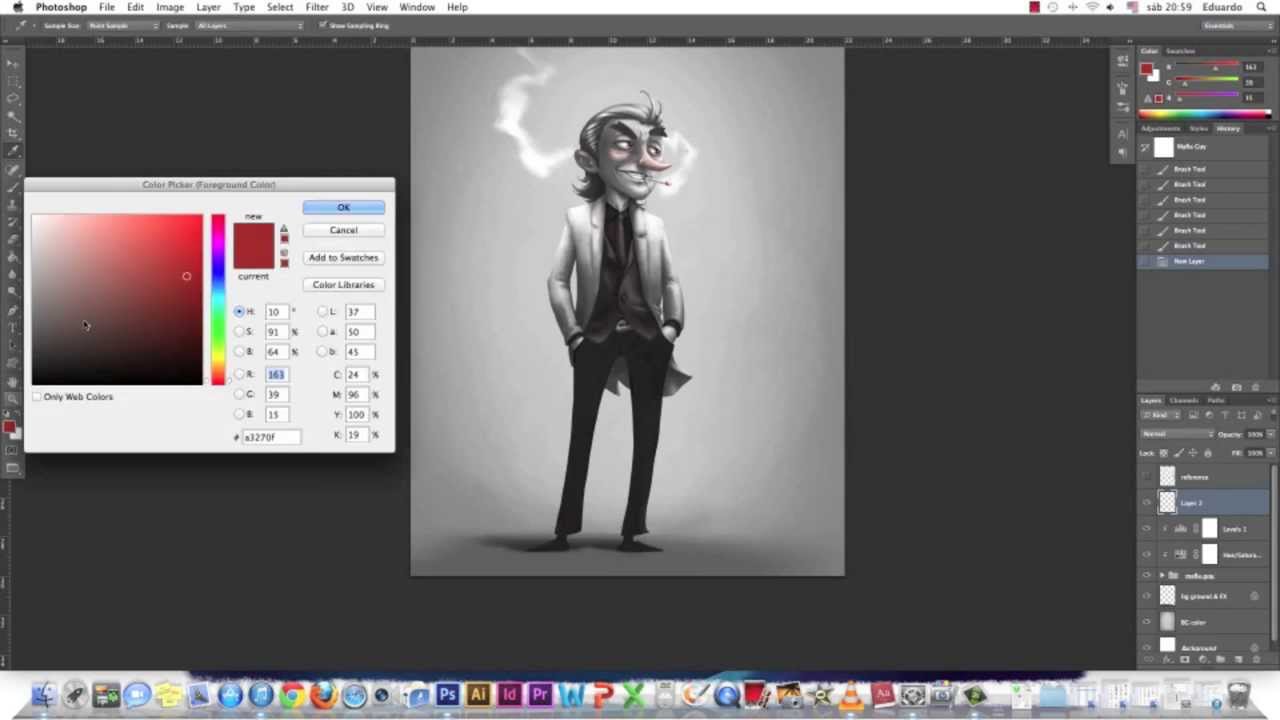This screenshot has height=720, width=1280.
Task: Show the reference layer
Action: tap(1147, 477)
